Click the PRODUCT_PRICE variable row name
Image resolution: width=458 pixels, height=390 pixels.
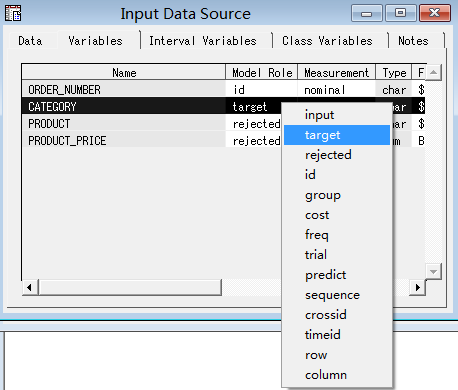click(67, 141)
